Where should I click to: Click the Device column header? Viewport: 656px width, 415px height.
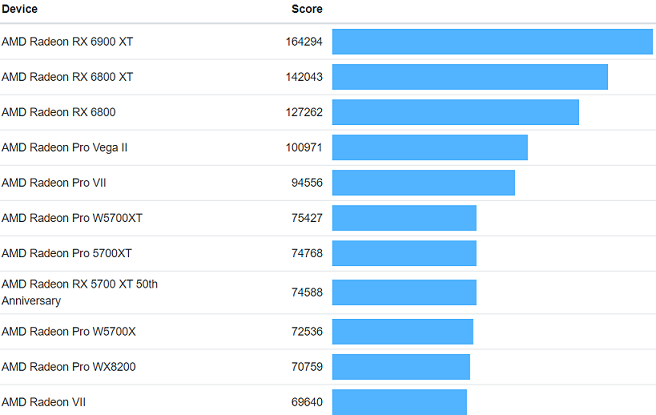point(20,10)
